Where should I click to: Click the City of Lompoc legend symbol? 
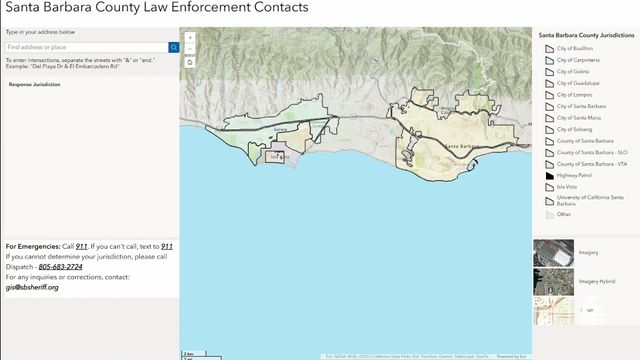pyautogui.click(x=549, y=95)
